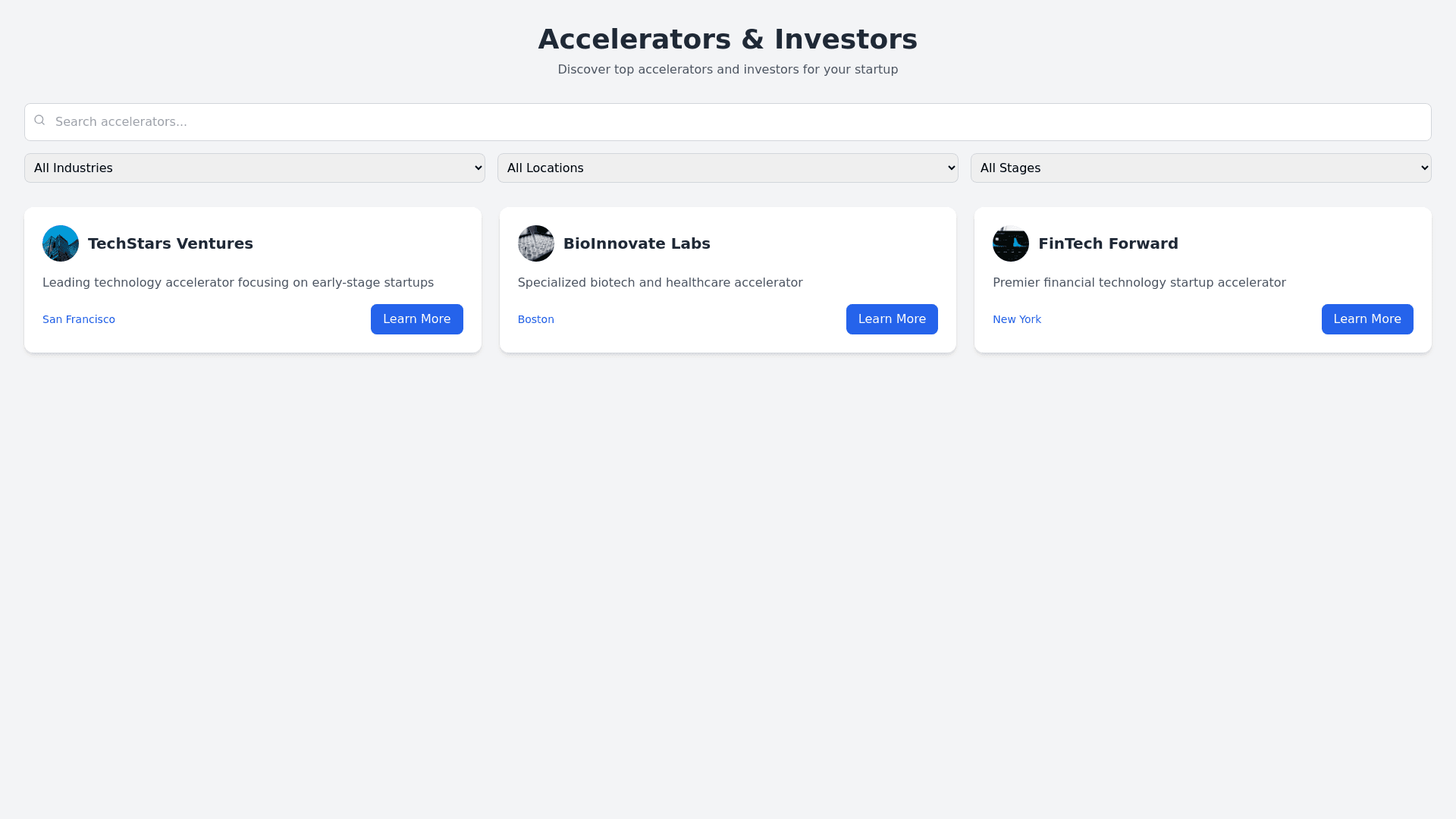The image size is (1456, 819).
Task: Click the New York location link
Action: coord(1017,319)
